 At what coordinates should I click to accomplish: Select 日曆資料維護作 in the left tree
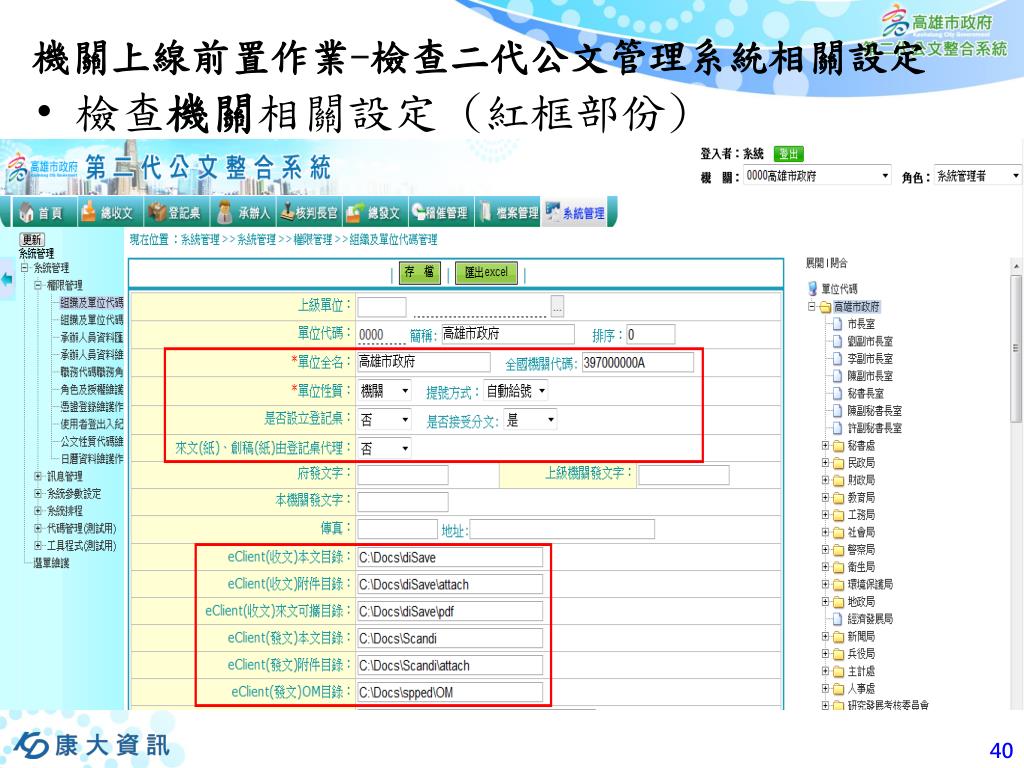point(91,458)
